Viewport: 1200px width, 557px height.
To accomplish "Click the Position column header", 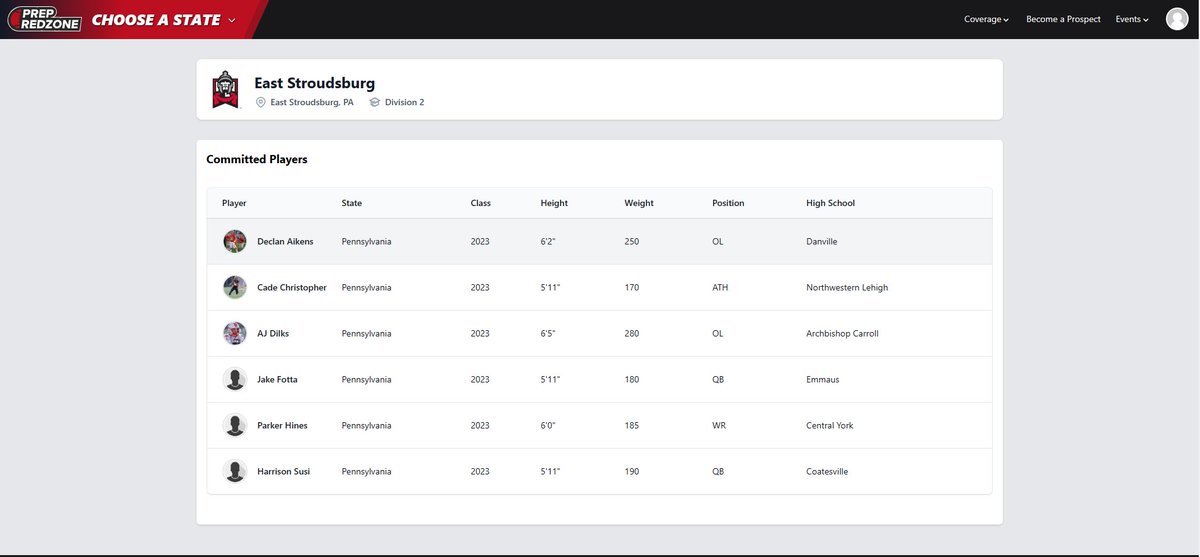I will (728, 203).
